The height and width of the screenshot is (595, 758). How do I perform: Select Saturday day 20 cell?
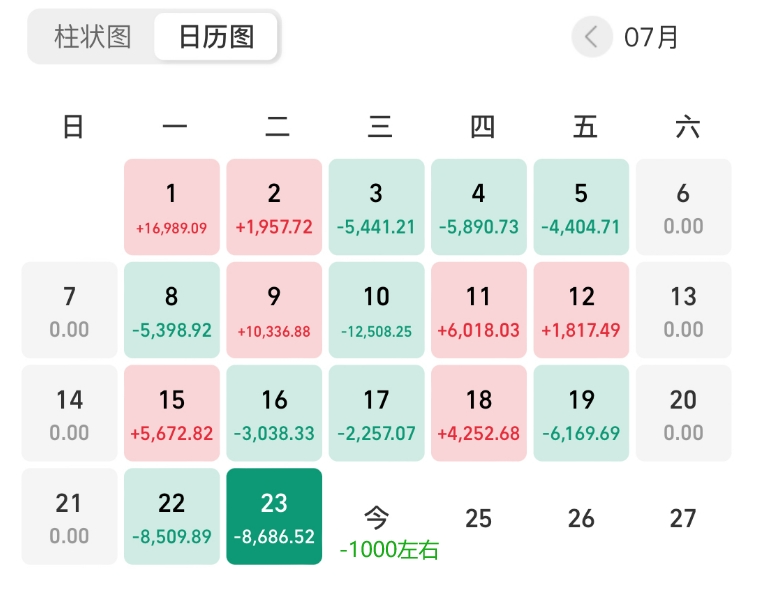(x=684, y=413)
